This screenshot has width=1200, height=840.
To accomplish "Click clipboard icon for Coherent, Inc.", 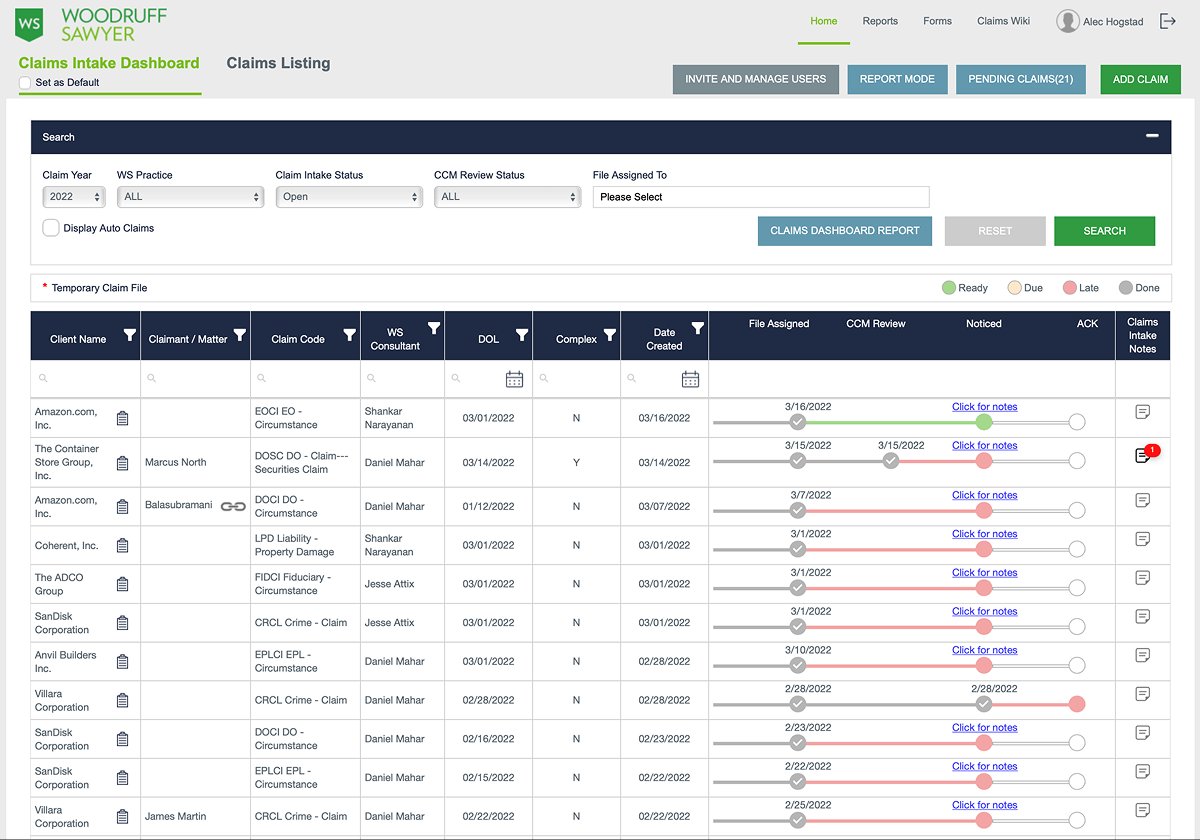I will [123, 545].
